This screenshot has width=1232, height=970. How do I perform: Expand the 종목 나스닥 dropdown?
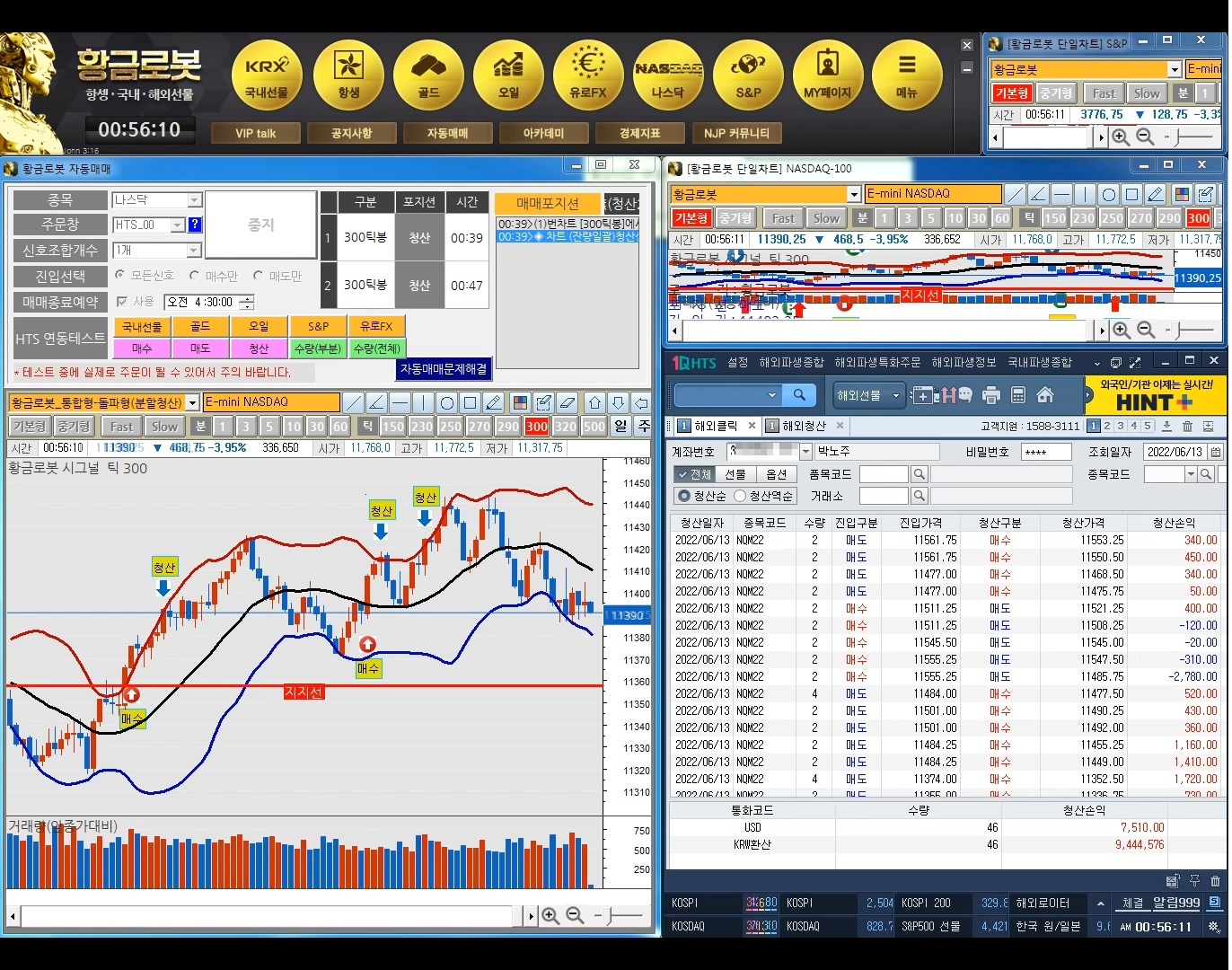[x=194, y=200]
